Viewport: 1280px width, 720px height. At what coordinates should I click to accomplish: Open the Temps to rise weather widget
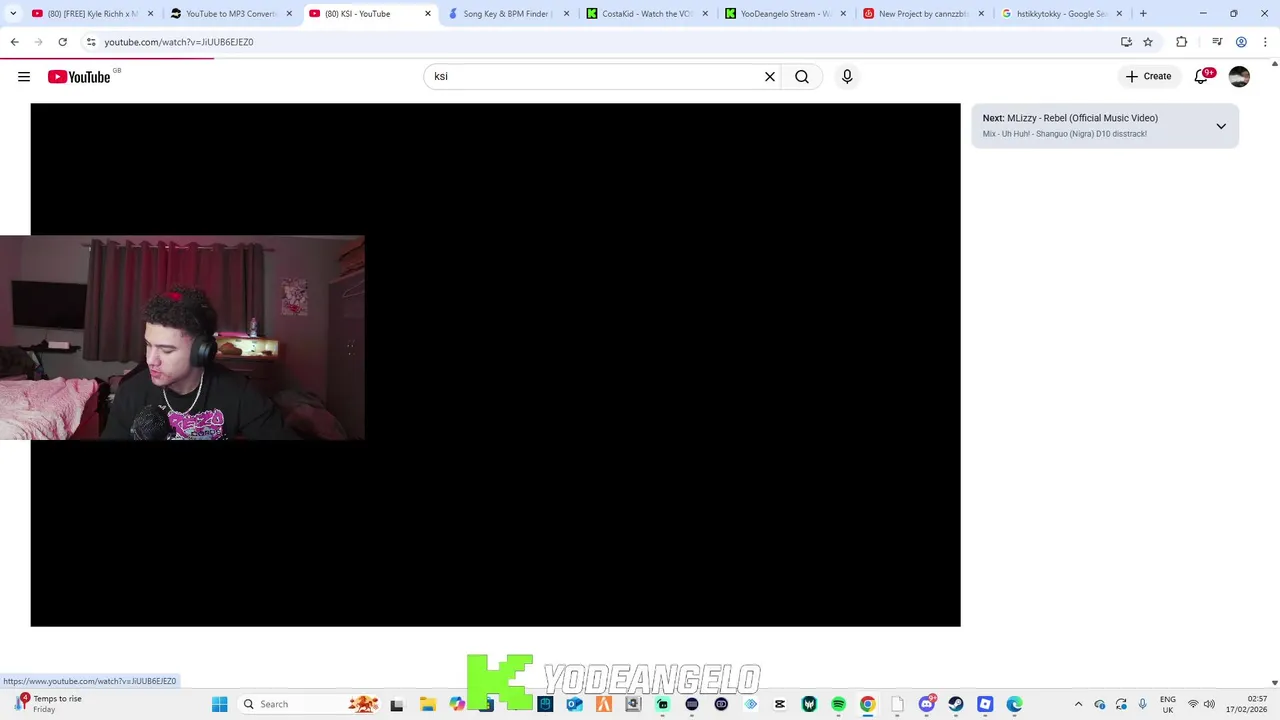(x=50, y=704)
